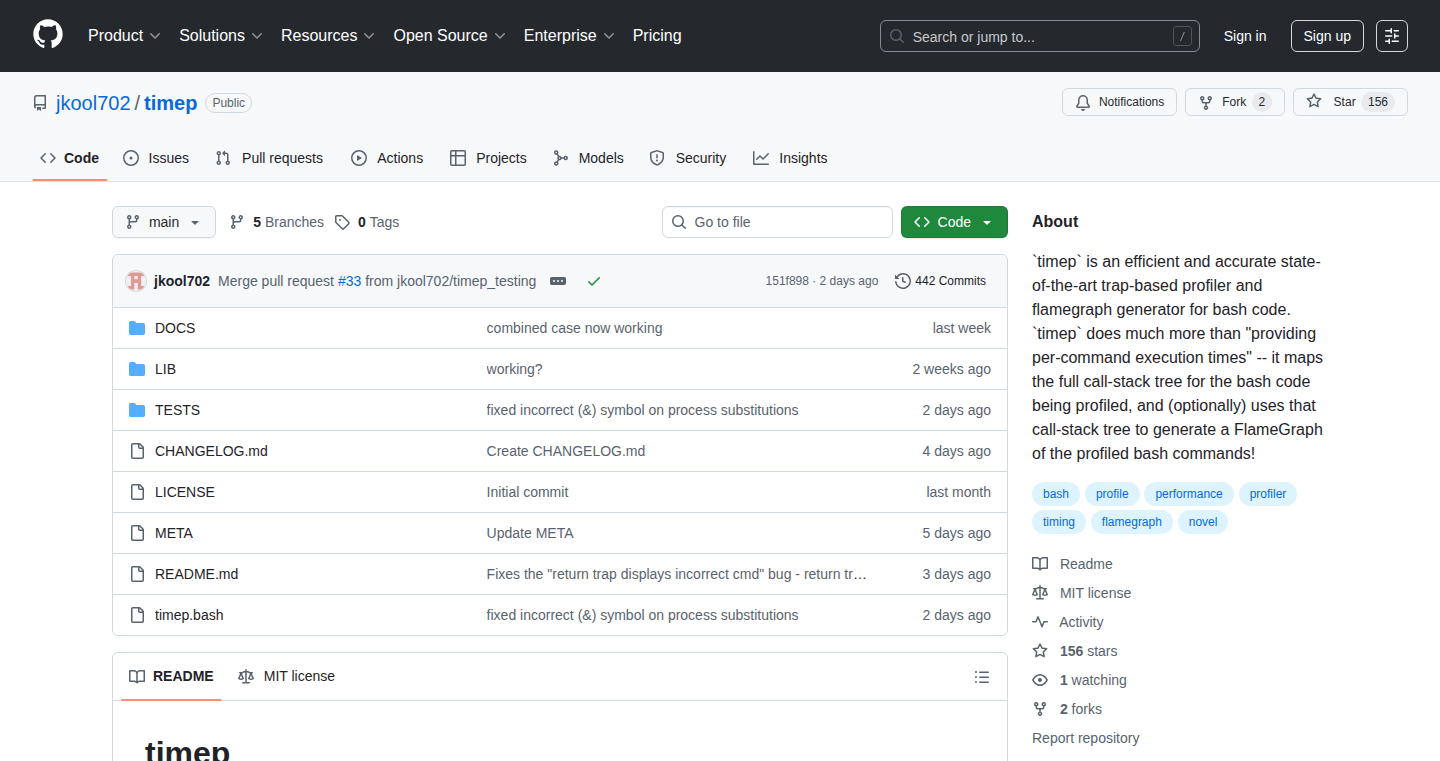This screenshot has height=761, width=1440.
Task: Open the green Code dropdown button
Action: (x=954, y=222)
